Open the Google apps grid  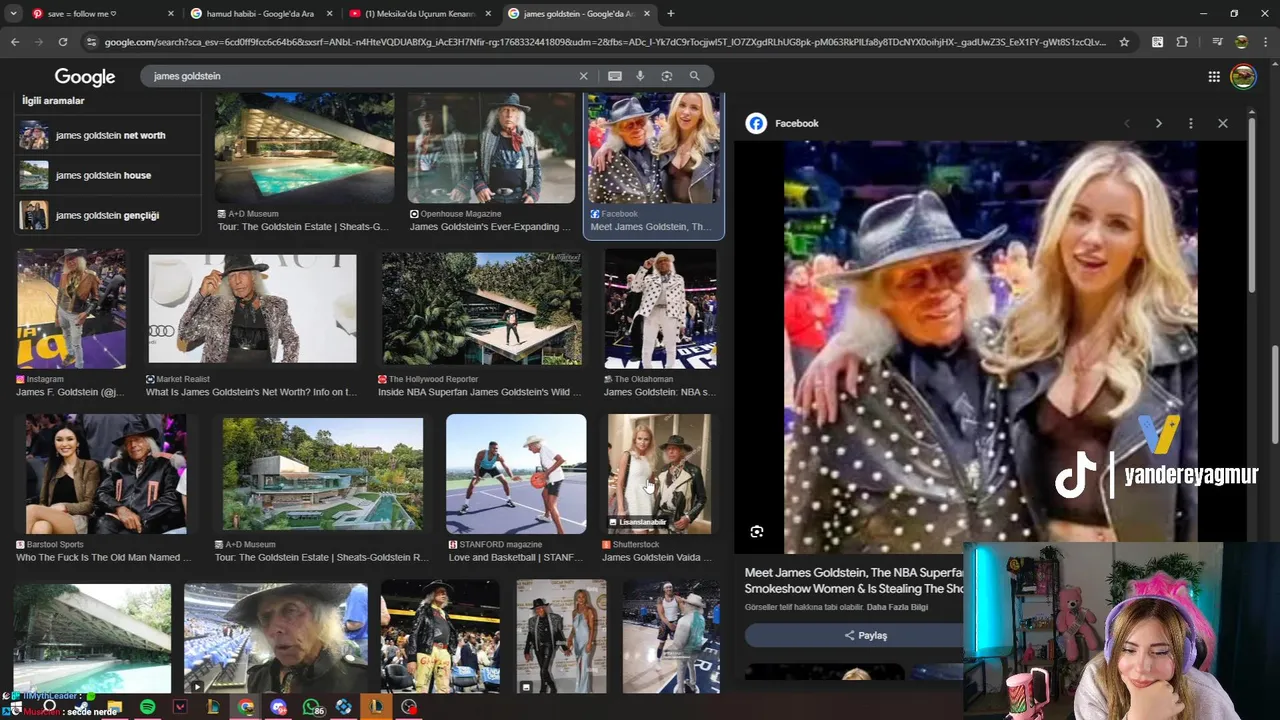tap(1214, 77)
